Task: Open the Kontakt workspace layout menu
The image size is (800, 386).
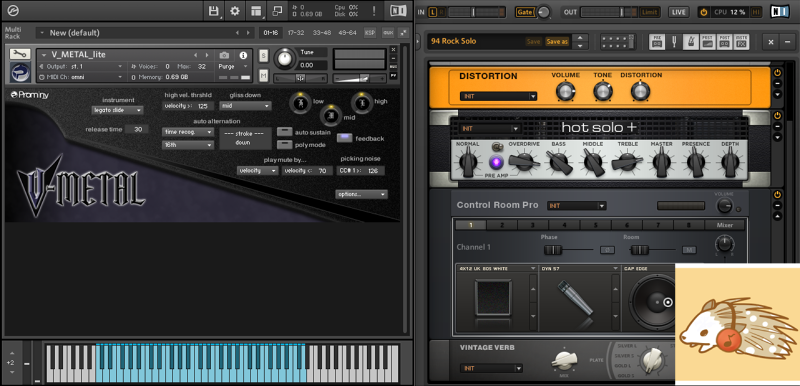Action: coord(256,11)
